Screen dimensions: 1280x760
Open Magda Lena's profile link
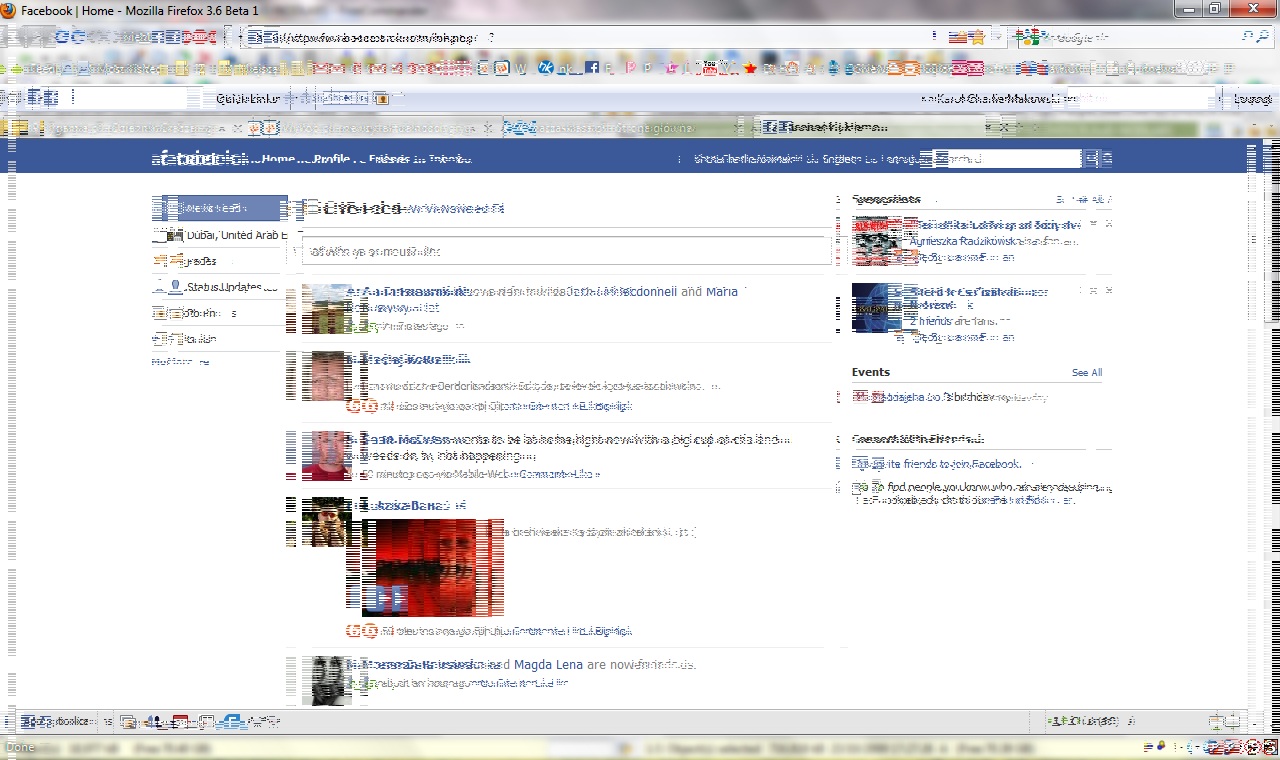tap(548, 664)
